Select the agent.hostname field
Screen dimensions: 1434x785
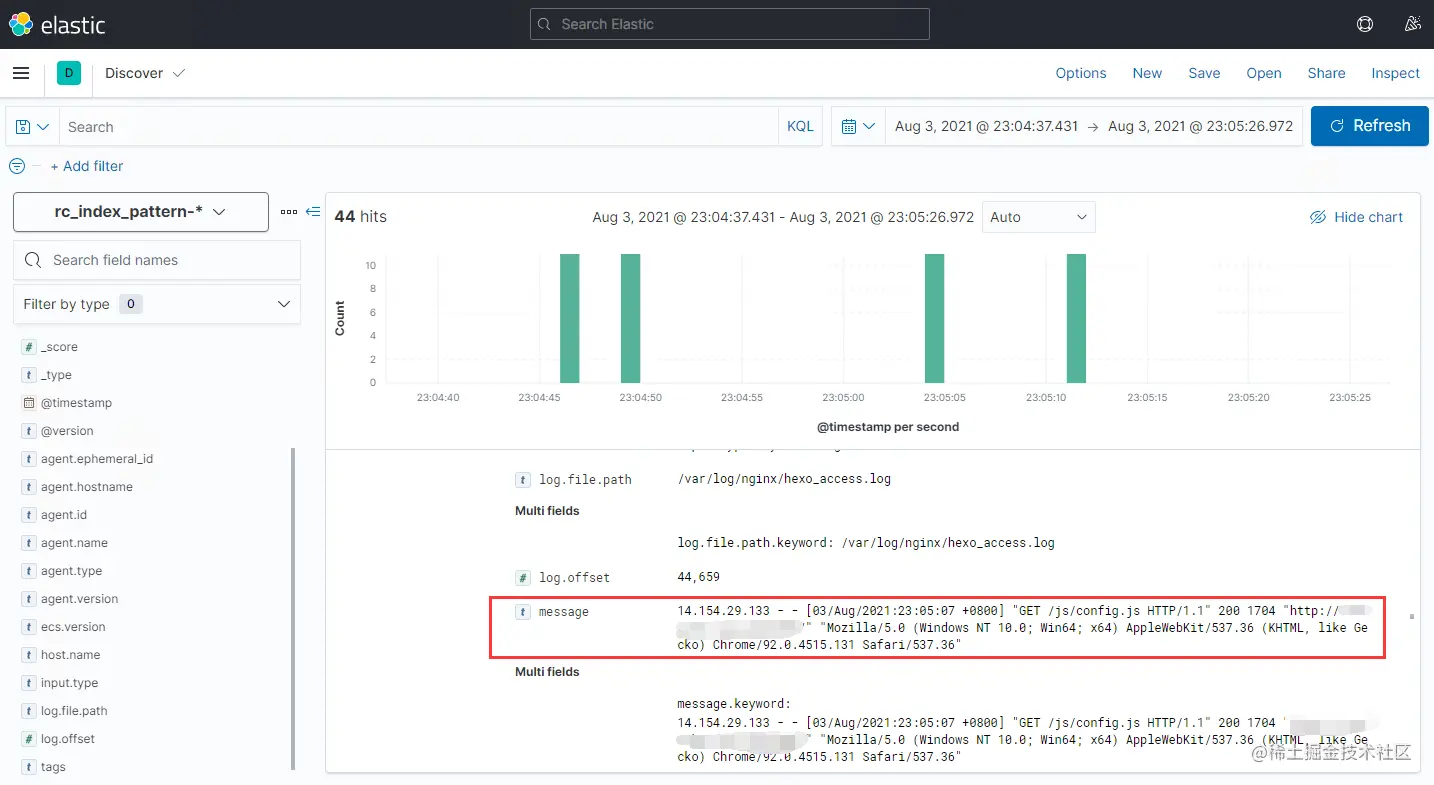click(87, 487)
